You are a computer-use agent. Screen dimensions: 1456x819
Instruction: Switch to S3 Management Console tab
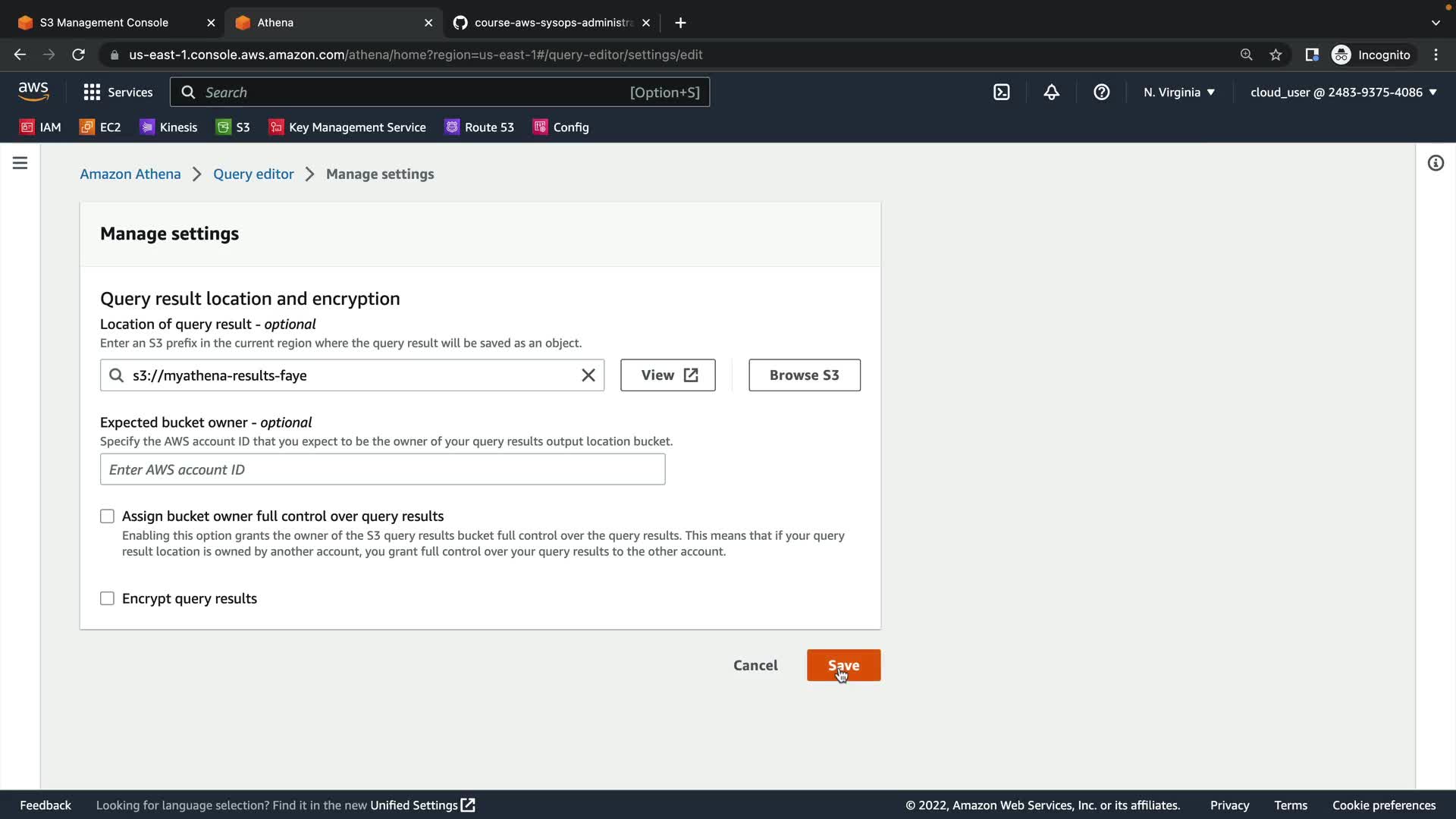104,23
